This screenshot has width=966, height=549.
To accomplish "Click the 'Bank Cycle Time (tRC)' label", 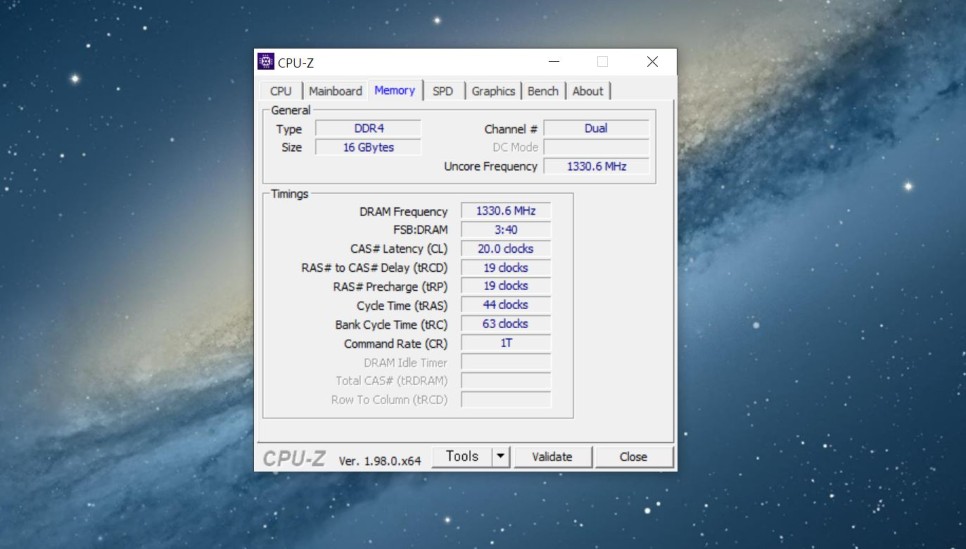I will tap(391, 325).
